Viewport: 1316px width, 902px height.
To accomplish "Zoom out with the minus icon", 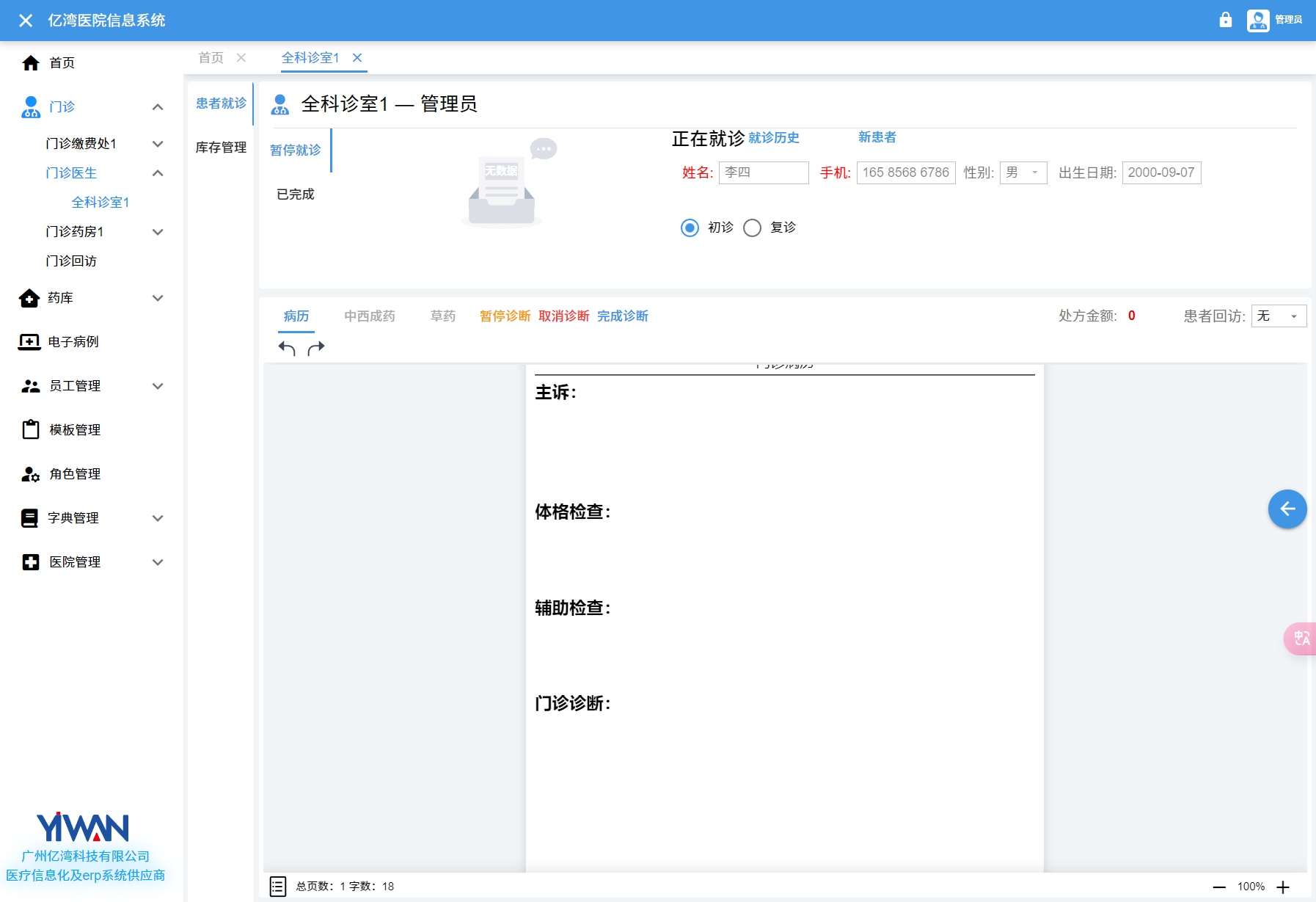I will coord(1219,887).
